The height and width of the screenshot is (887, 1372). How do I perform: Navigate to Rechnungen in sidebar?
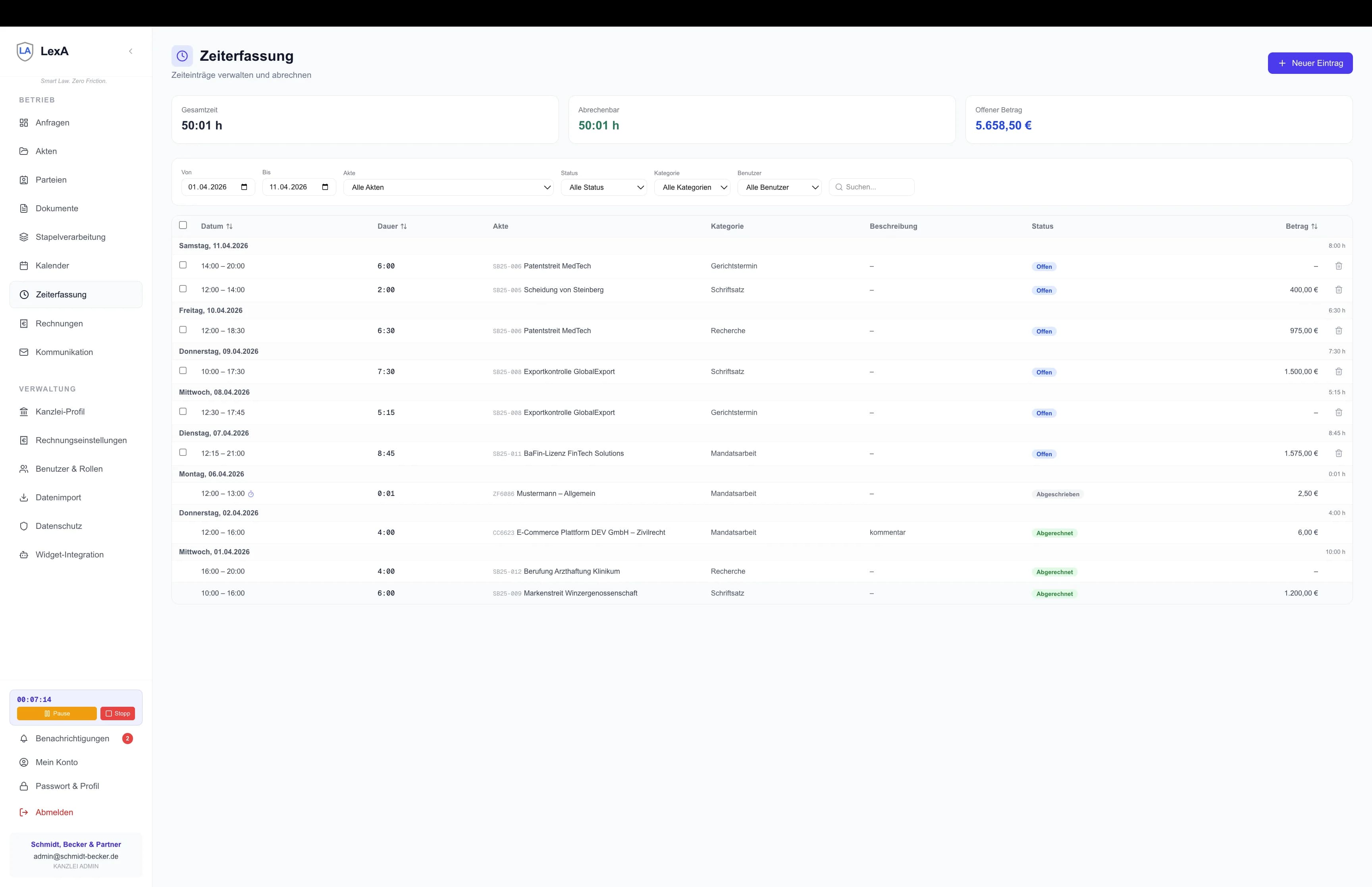(59, 324)
